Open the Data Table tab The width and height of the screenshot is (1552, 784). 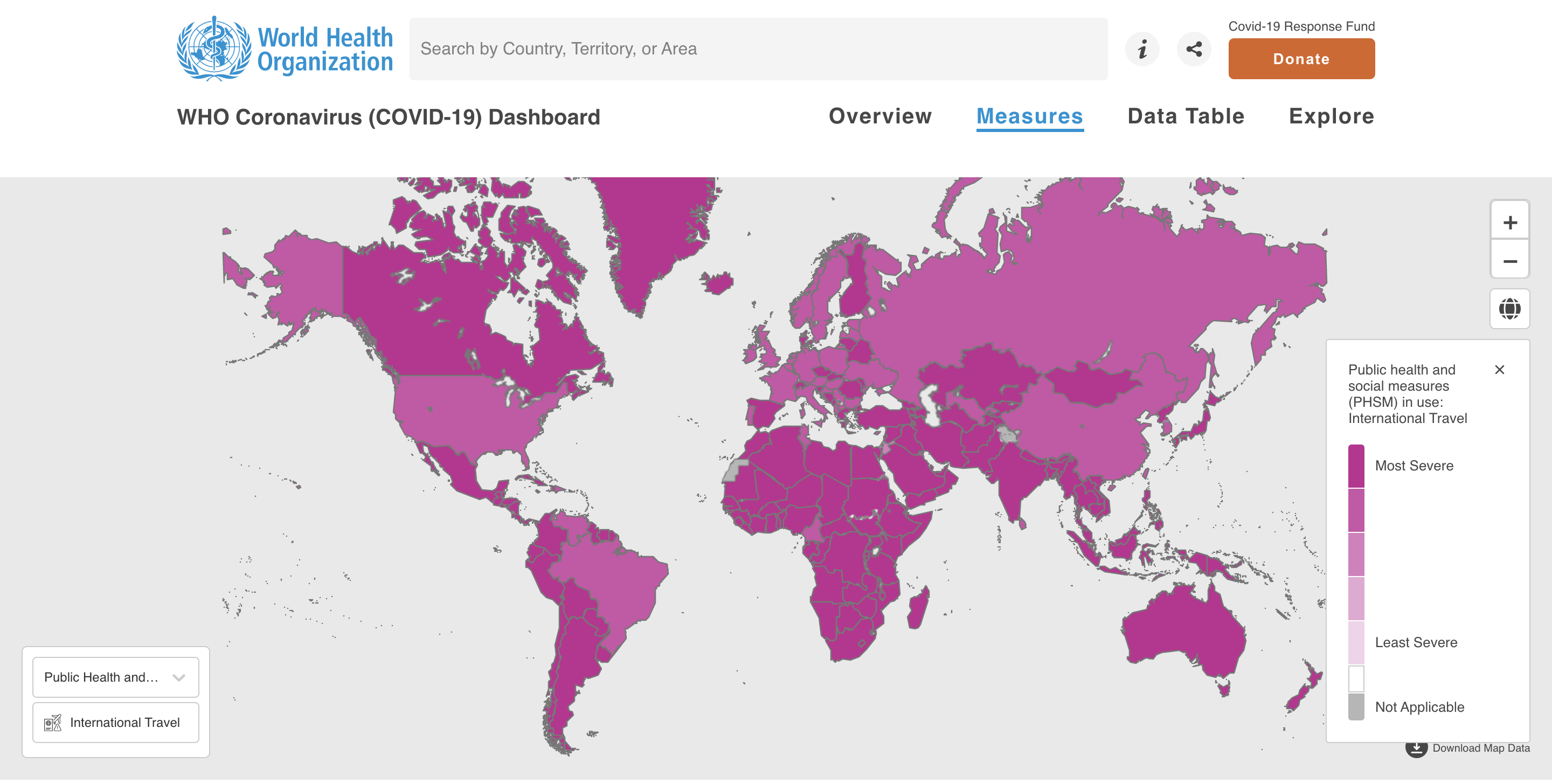1185,116
